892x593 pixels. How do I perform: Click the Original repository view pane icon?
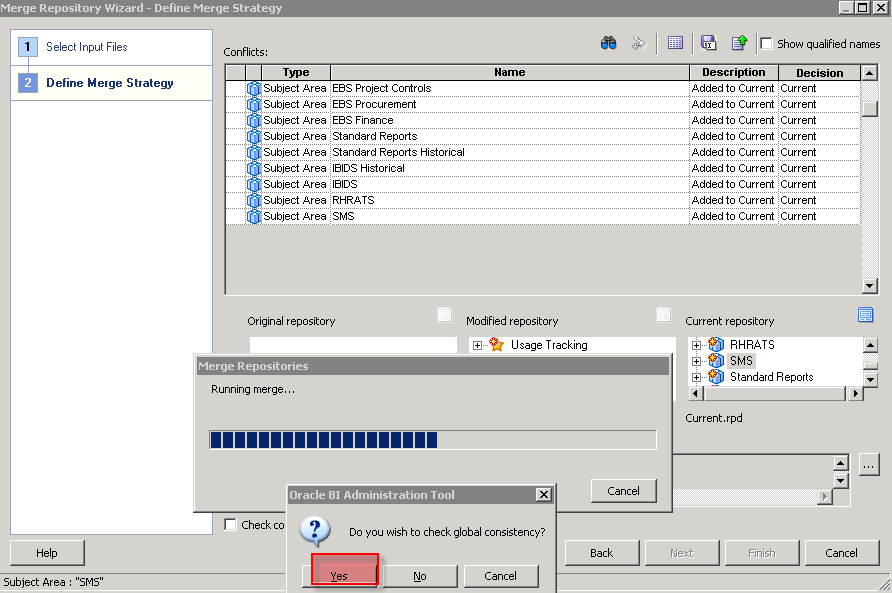coord(444,315)
